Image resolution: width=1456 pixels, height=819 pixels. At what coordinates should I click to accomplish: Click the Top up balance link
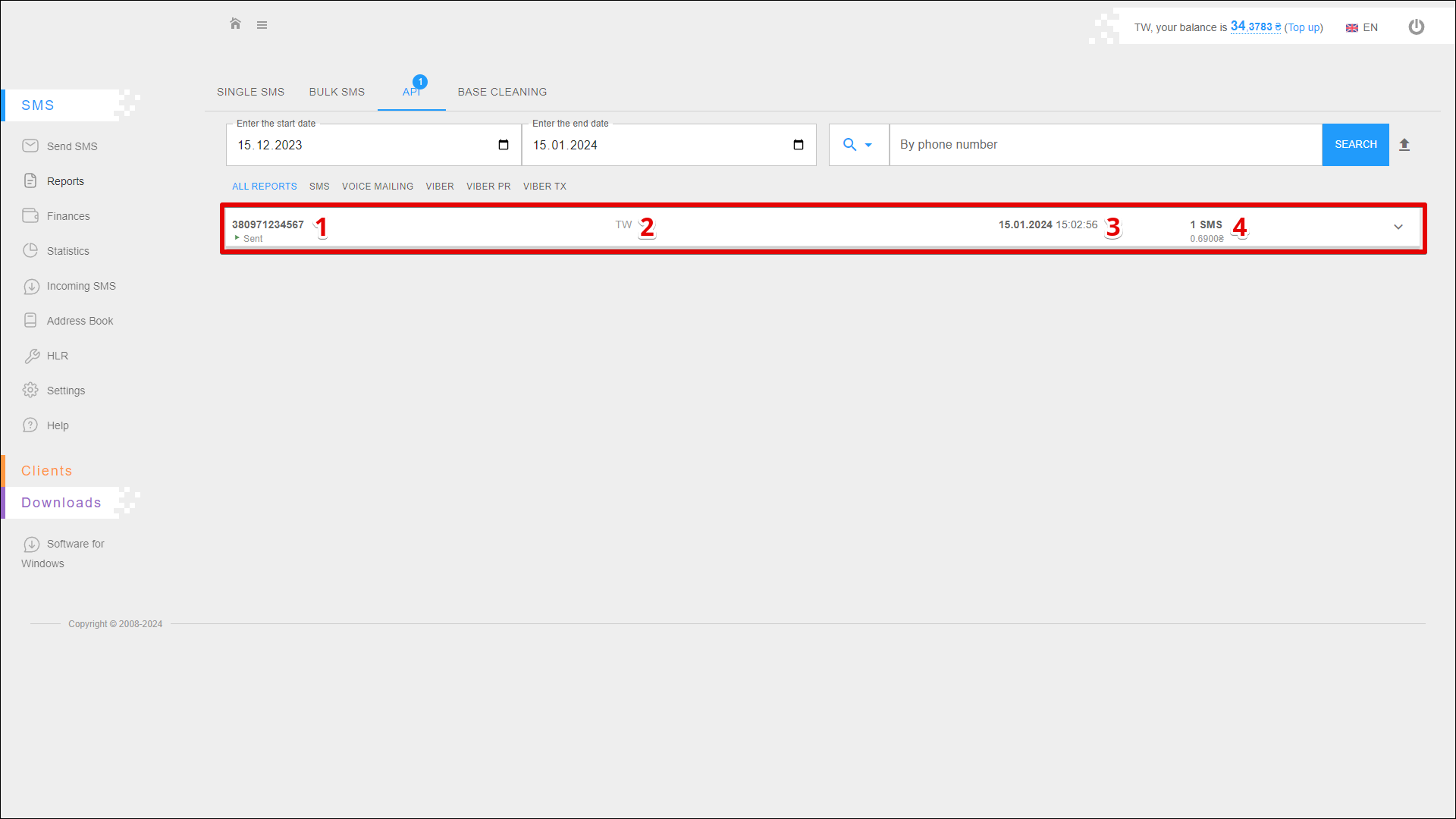(1303, 27)
